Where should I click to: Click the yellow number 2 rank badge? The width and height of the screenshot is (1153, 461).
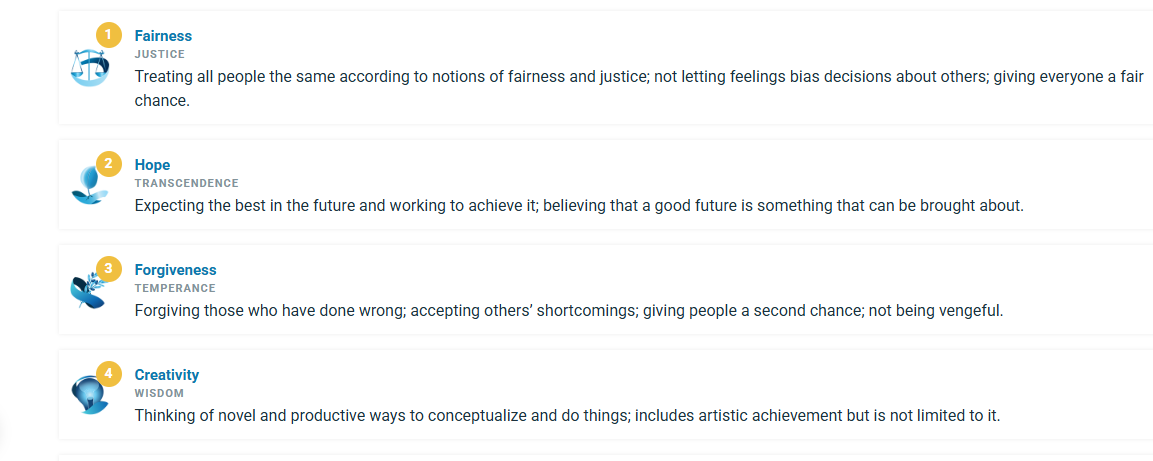pos(108,164)
